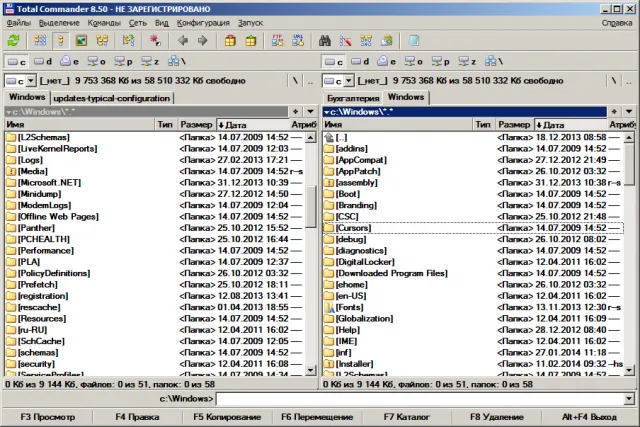Switch to the Бухгалтерия tab
Screen dimensions: 640x427
353,98
